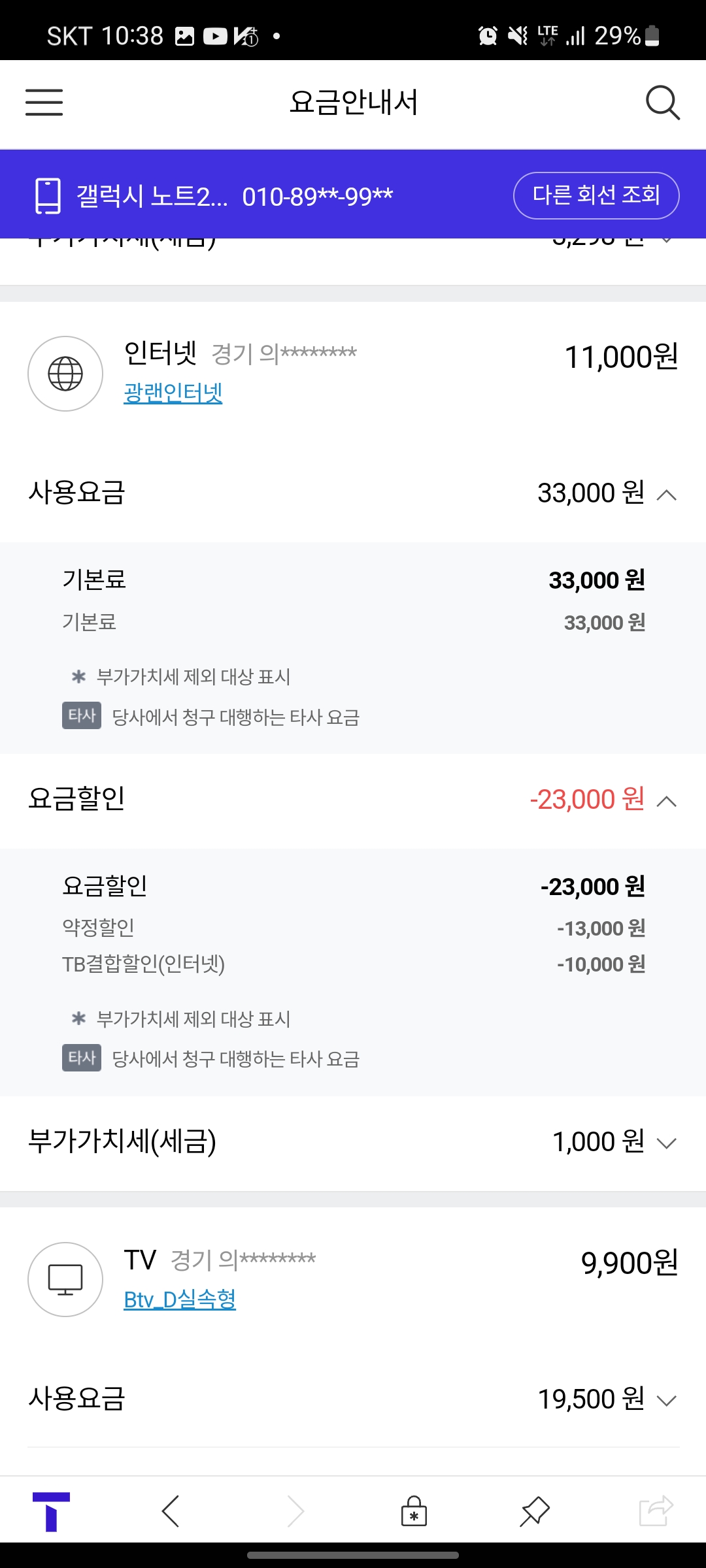706x1568 pixels.
Task: Tap the internet globe icon
Action: tap(65, 374)
